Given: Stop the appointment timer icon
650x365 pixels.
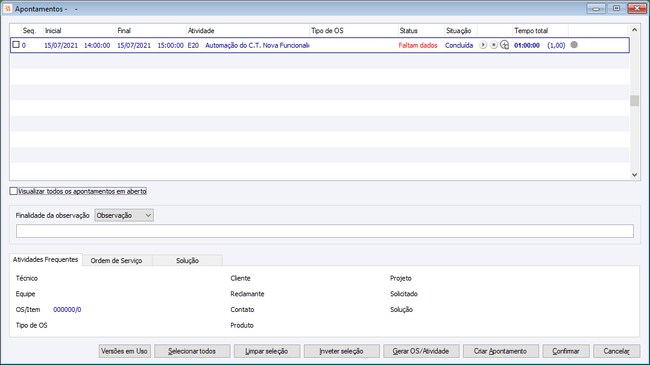Looking at the screenshot, I should tap(493, 45).
